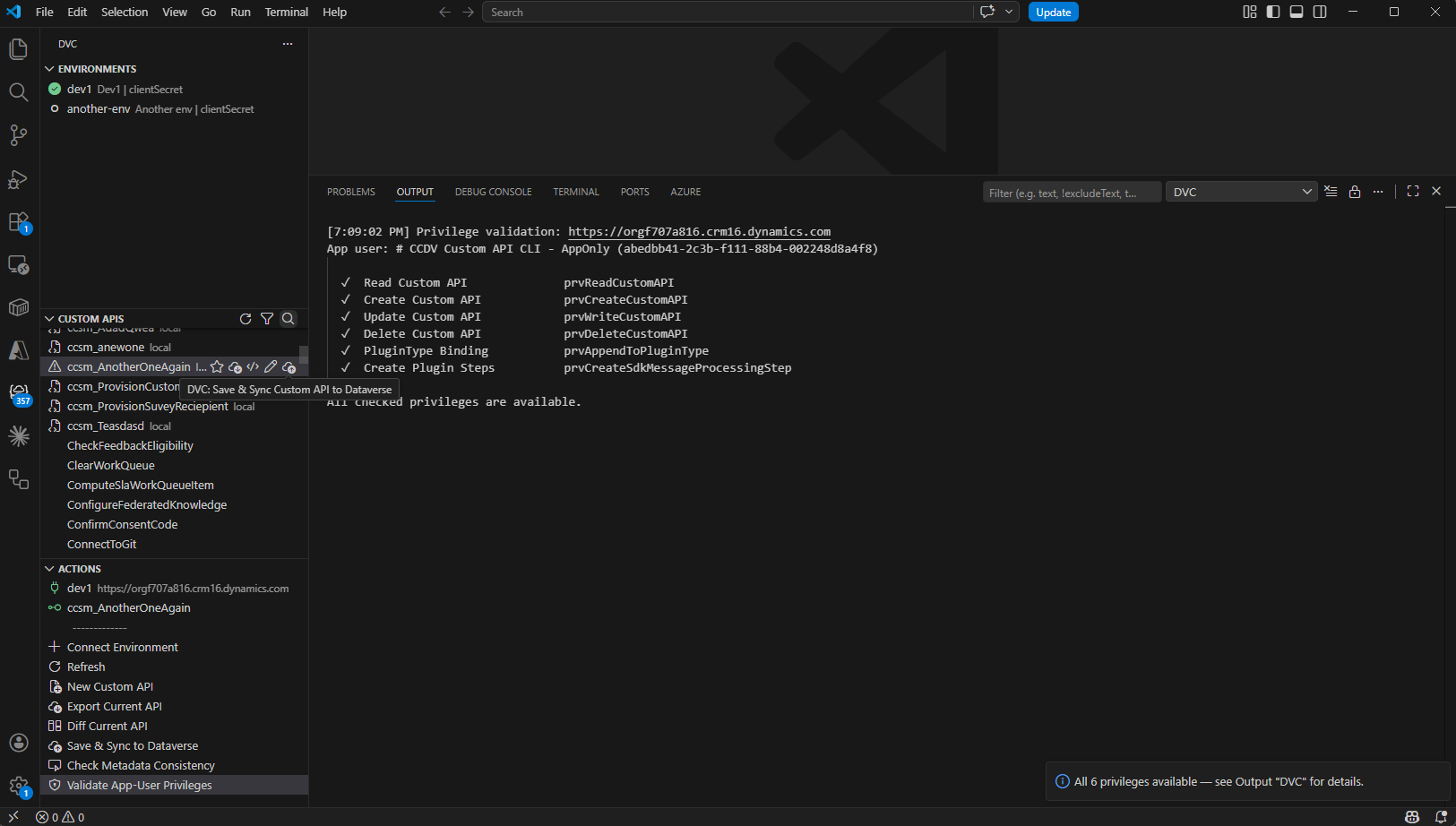Click Copilot status icon in status bar
Viewport: 1456px width, 826px height.
1412,817
